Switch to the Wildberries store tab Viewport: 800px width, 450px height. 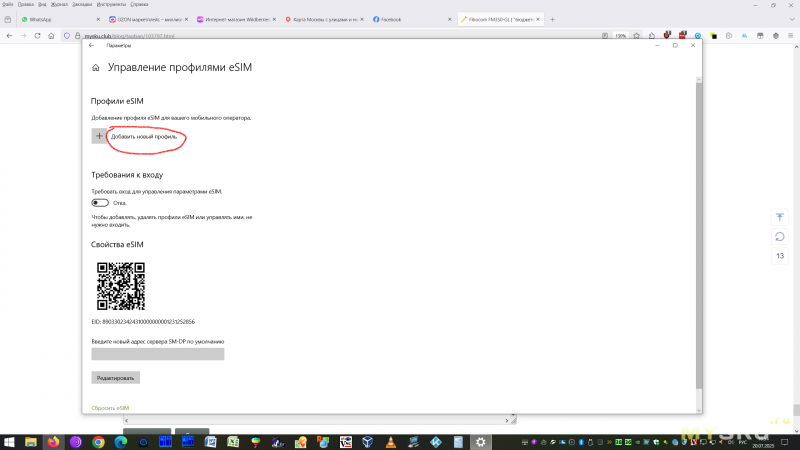pyautogui.click(x=235, y=19)
